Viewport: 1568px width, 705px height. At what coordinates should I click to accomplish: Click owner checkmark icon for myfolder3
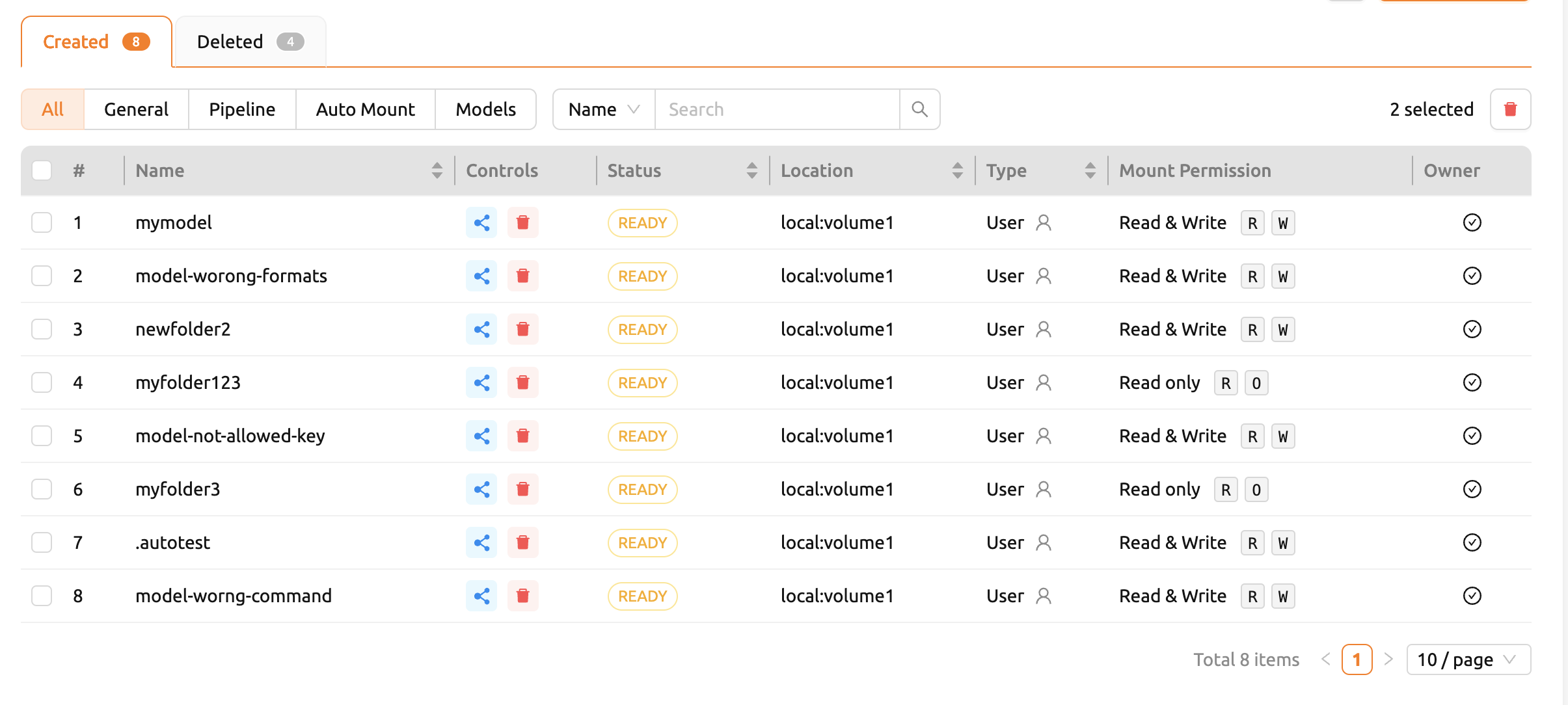1472,490
